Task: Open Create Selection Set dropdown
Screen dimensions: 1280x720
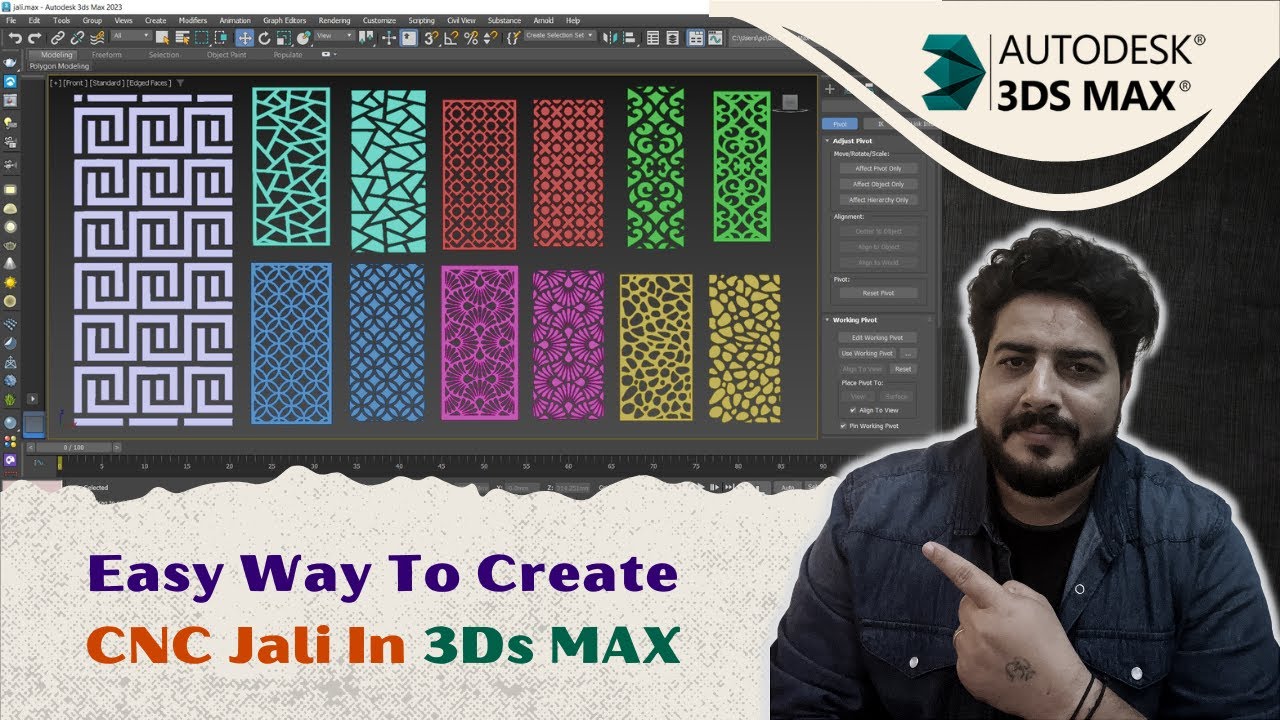Action: tap(561, 36)
